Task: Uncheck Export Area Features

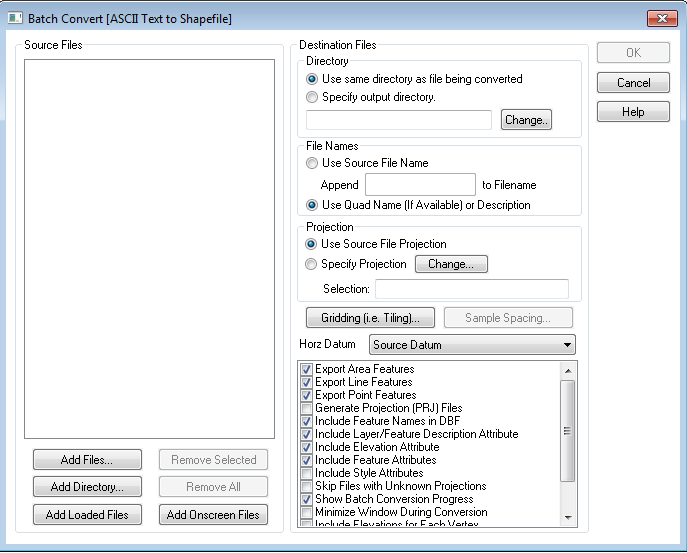Action: pyautogui.click(x=307, y=369)
